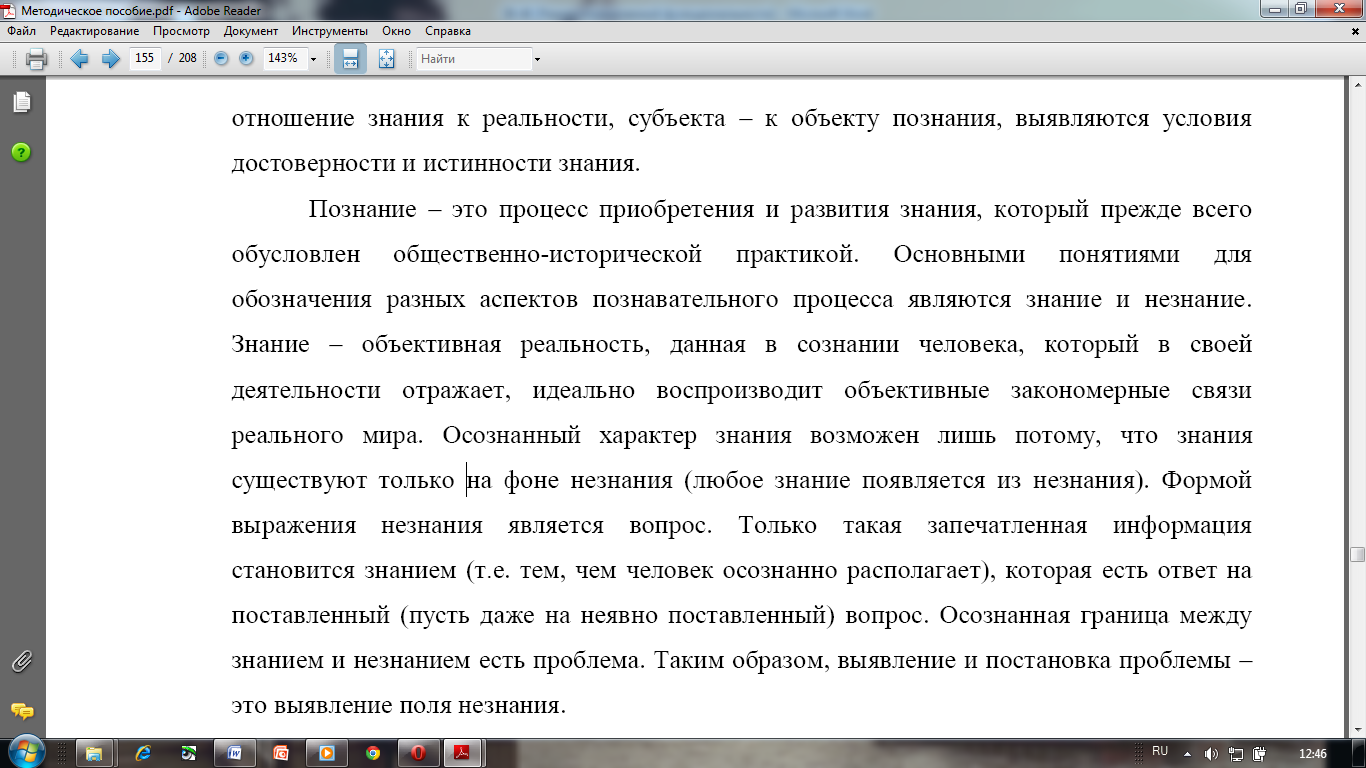This screenshot has width=1366, height=768.
Task: Open the Окно menu
Action: click(x=397, y=31)
